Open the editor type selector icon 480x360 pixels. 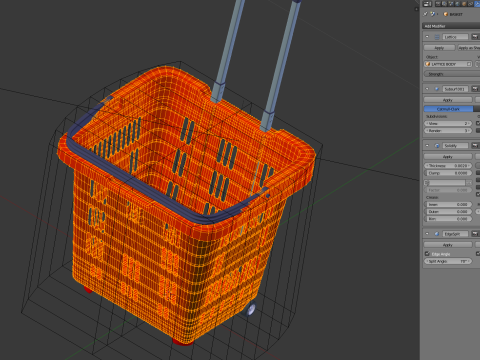tap(427, 4)
